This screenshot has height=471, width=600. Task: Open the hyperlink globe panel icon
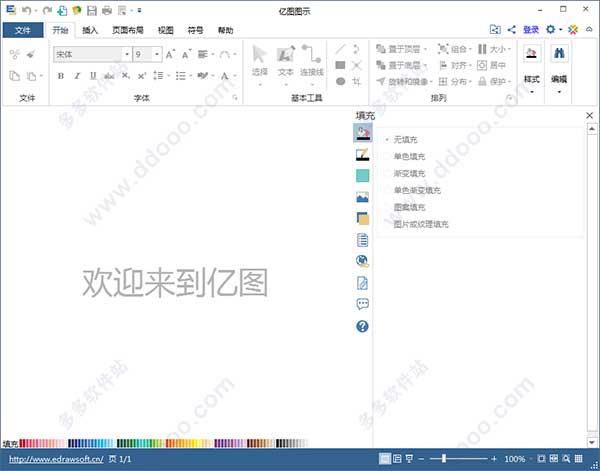[x=362, y=261]
